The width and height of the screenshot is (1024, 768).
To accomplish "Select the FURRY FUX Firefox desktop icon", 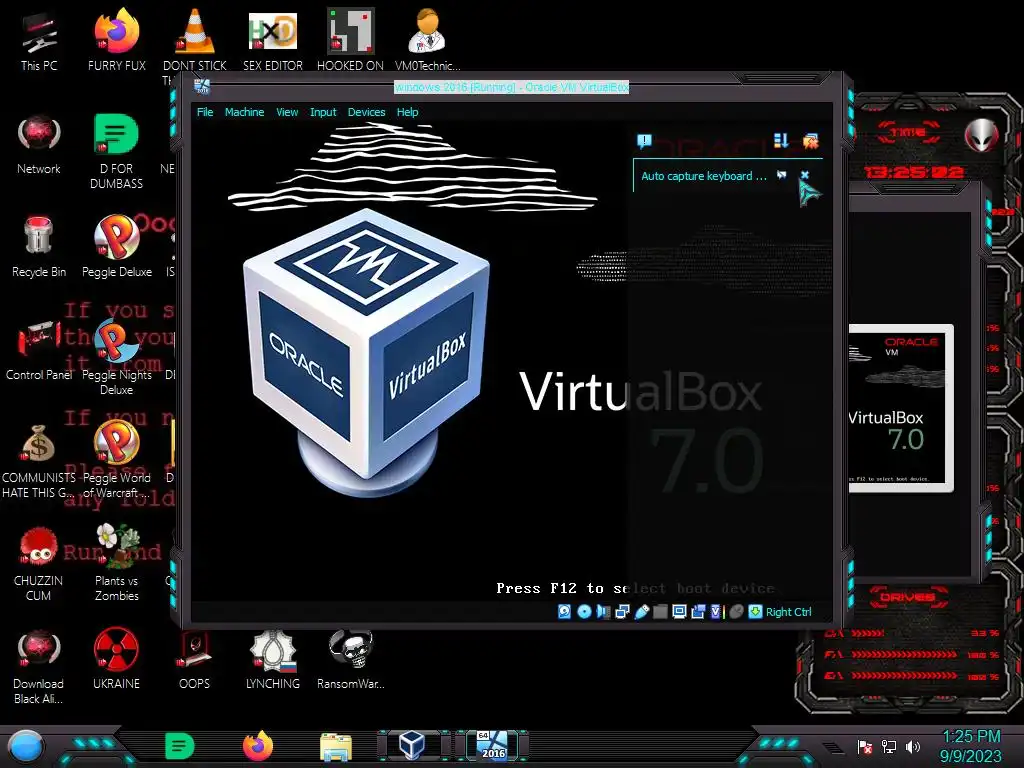I will pos(117,40).
